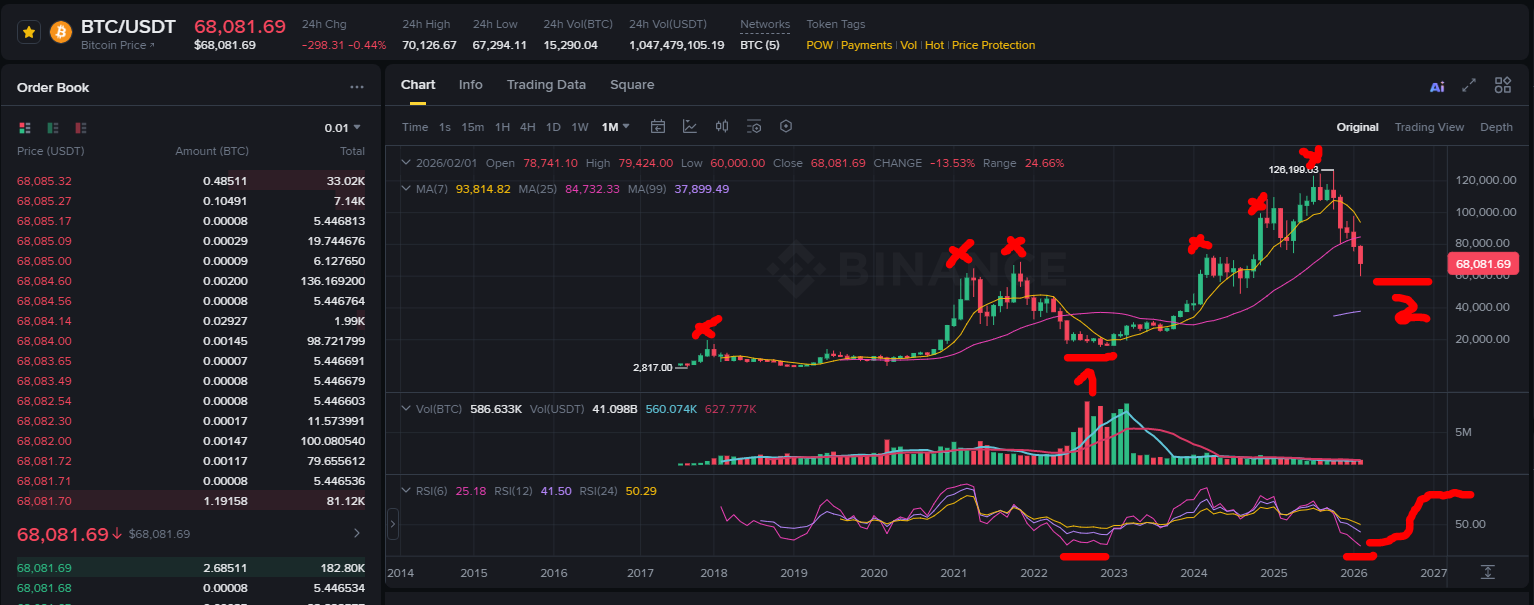1534x605 pixels.
Task: Select the 1H interval
Action: click(502, 127)
